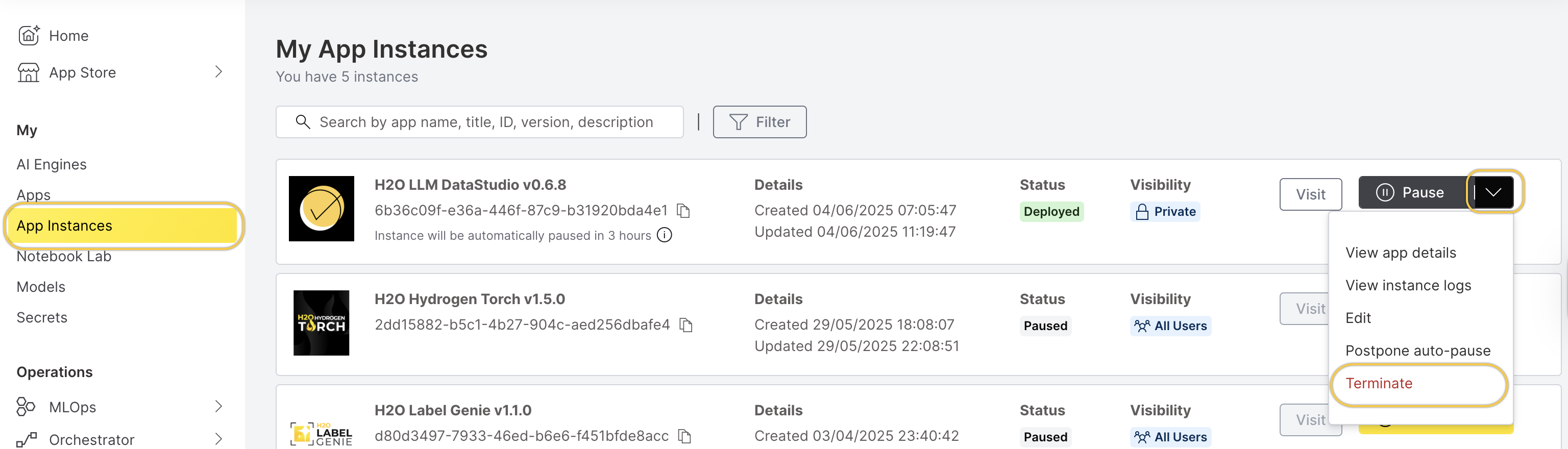Open Home in the sidebar
This screenshot has width=1568, height=449.
click(x=69, y=36)
